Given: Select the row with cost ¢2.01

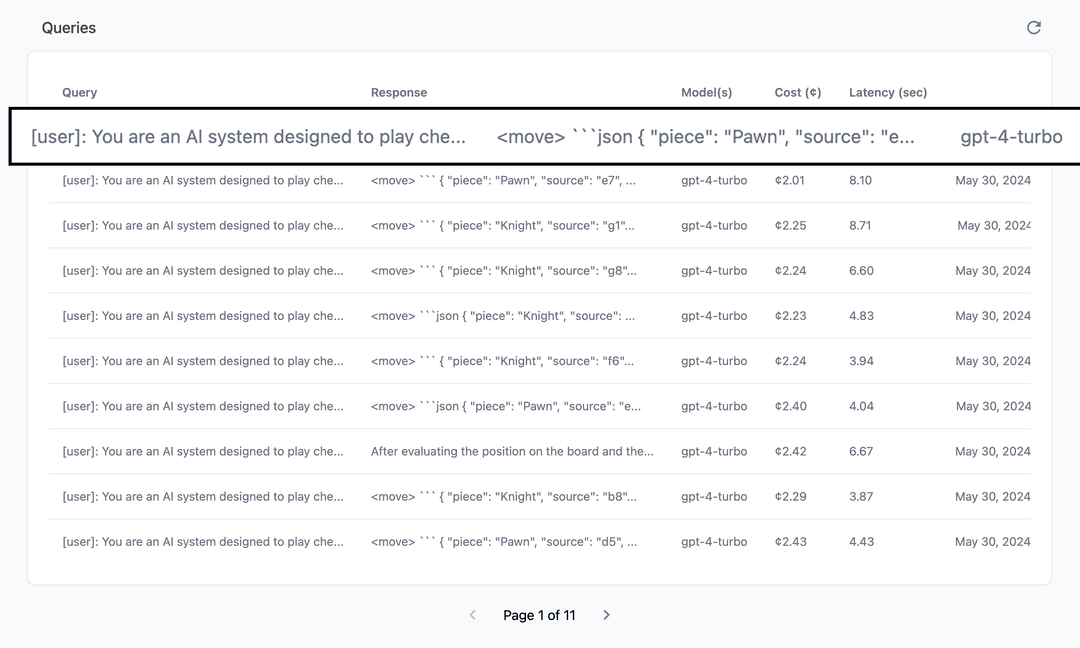Looking at the screenshot, I should pyautogui.click(x=789, y=181).
